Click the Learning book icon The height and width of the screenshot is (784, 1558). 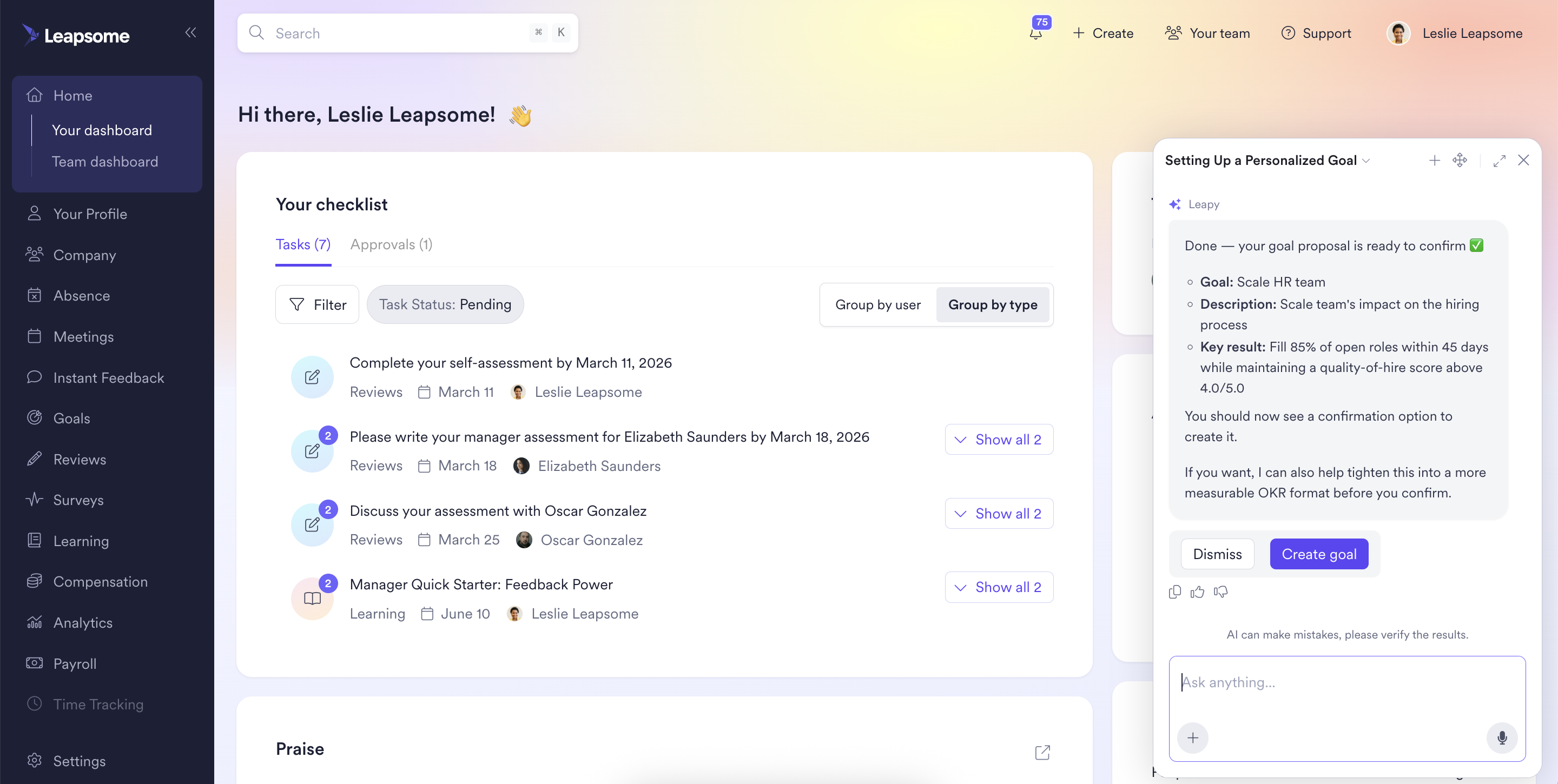(35, 540)
